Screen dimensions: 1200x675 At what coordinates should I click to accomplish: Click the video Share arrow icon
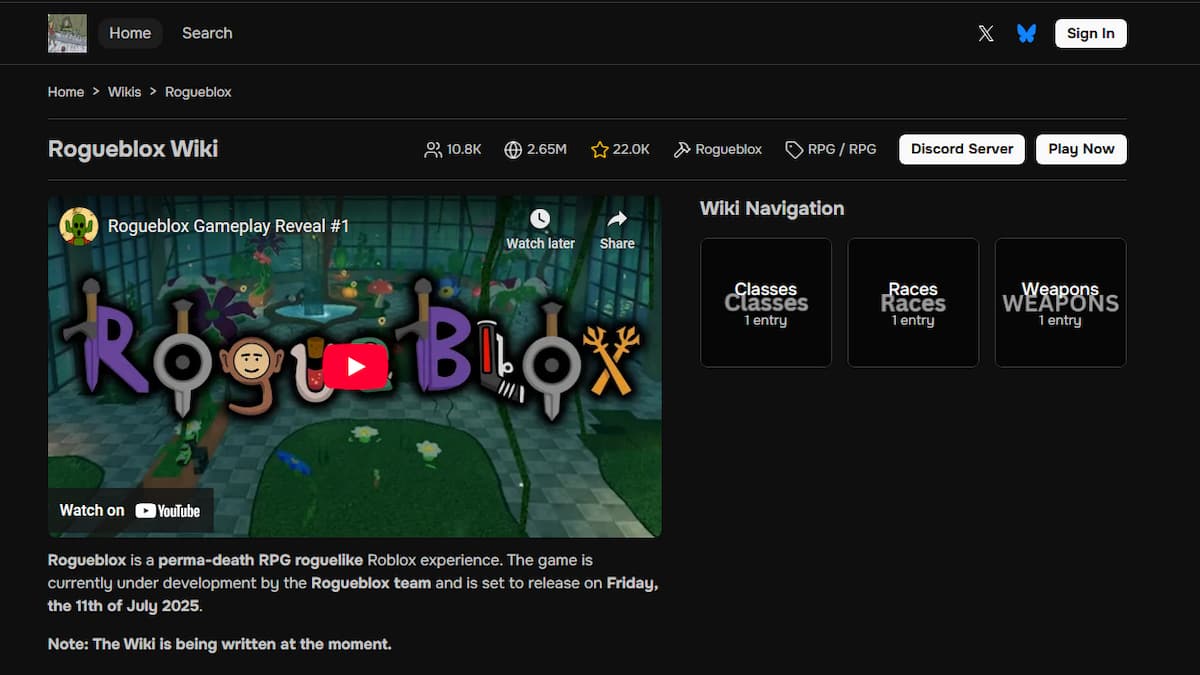pos(617,219)
